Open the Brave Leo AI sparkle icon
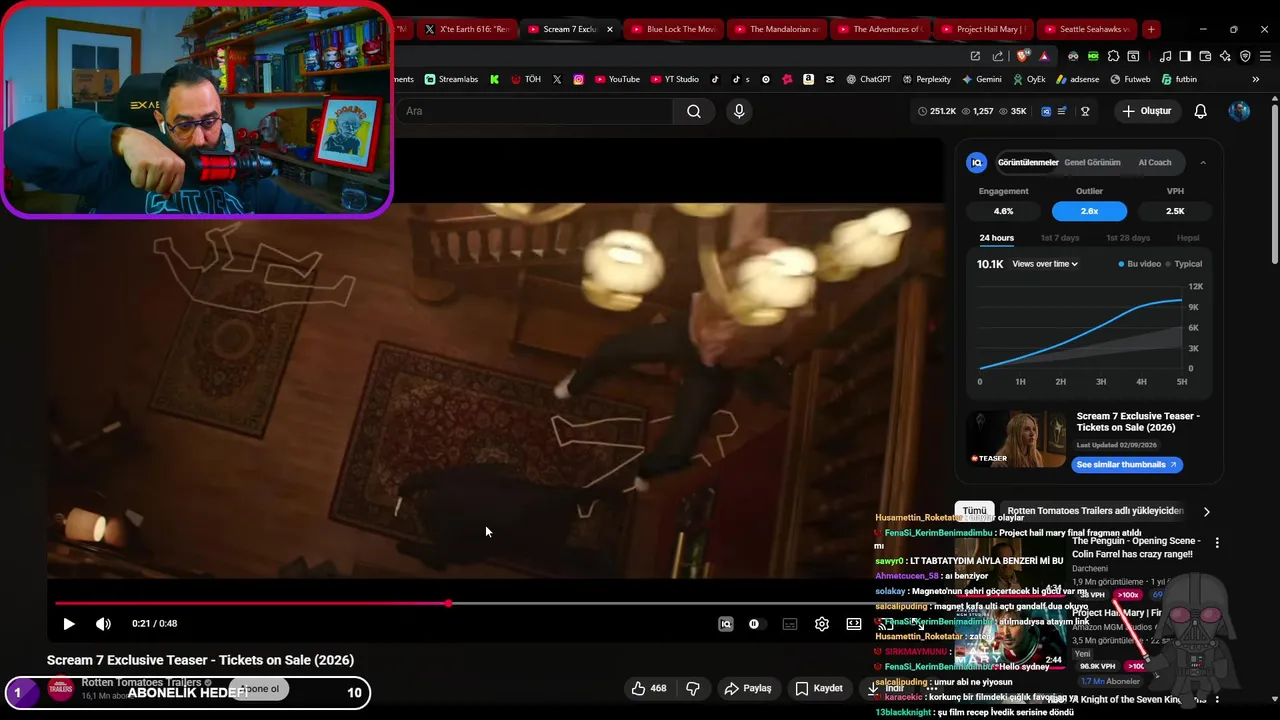This screenshot has height=720, width=1280. click(1225, 56)
